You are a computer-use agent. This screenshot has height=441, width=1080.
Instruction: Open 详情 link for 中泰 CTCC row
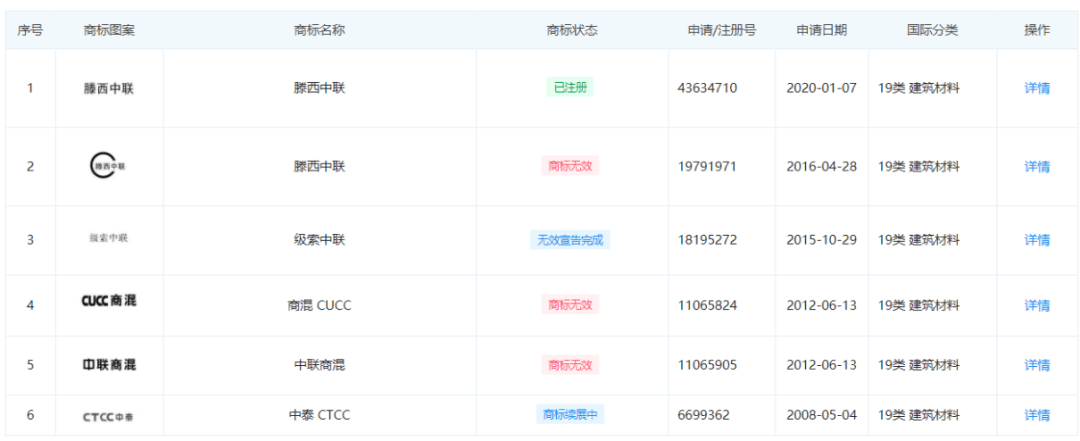1037,415
